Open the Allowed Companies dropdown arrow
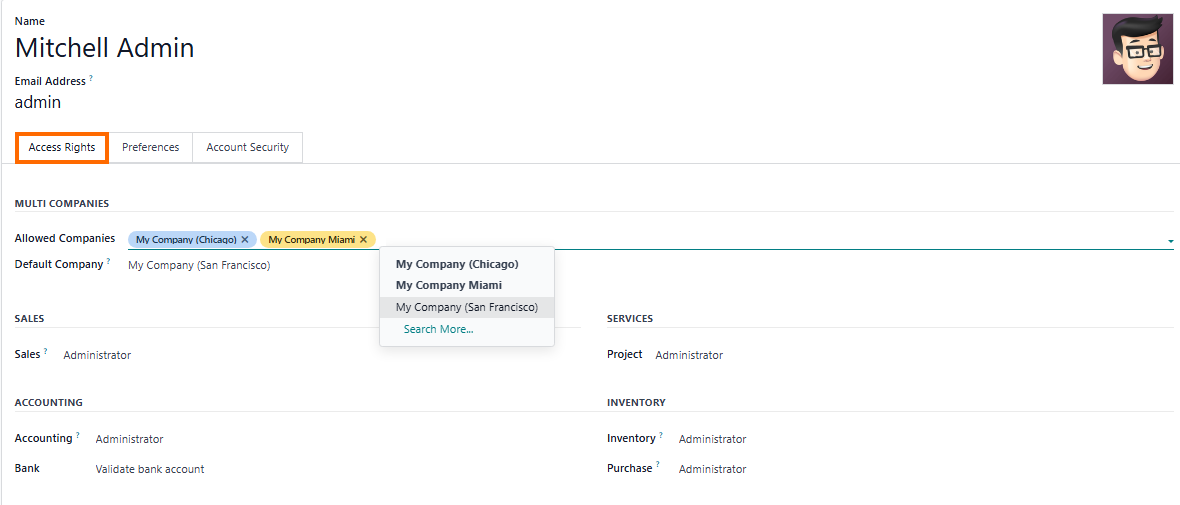 [1170, 240]
